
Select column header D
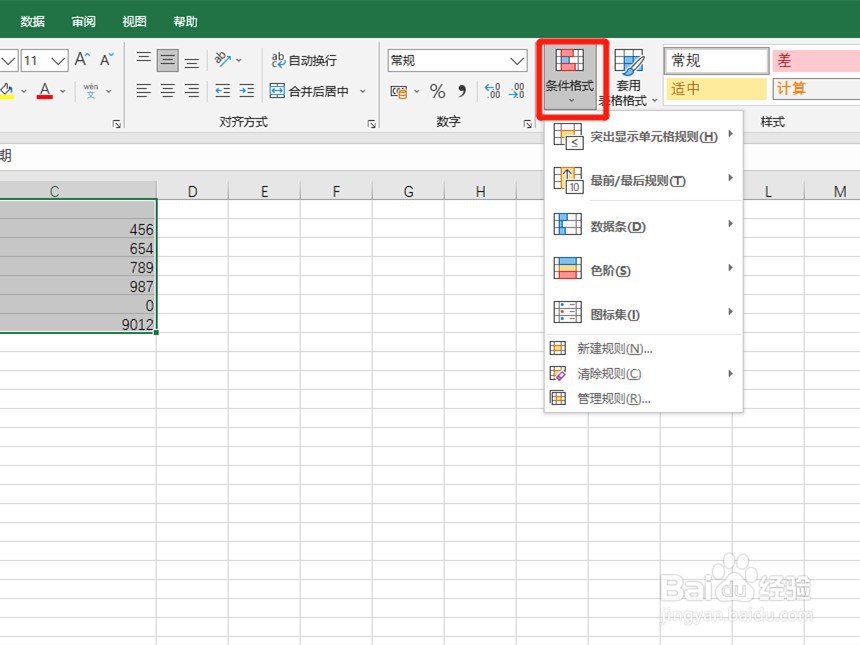click(x=192, y=191)
